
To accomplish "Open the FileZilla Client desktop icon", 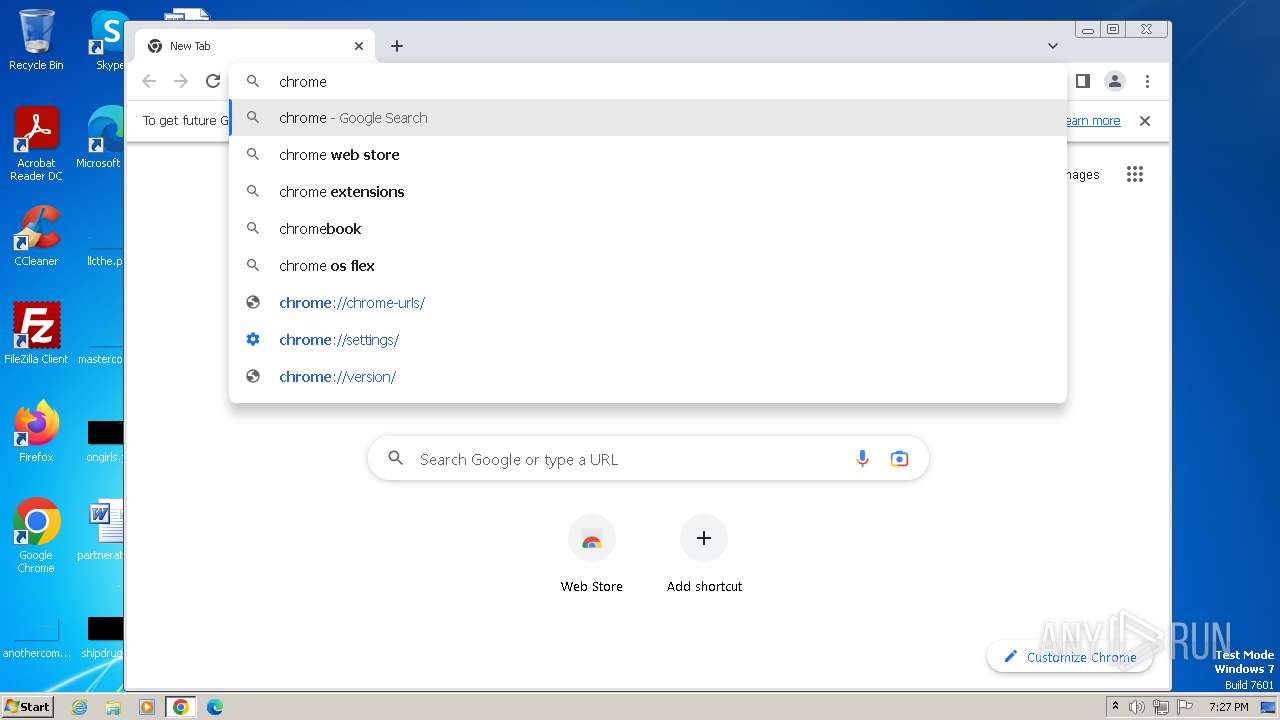I will [36, 334].
